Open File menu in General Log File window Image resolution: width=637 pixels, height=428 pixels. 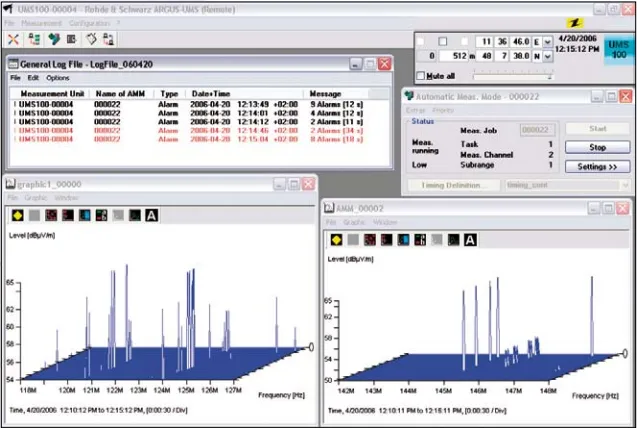(x=15, y=78)
